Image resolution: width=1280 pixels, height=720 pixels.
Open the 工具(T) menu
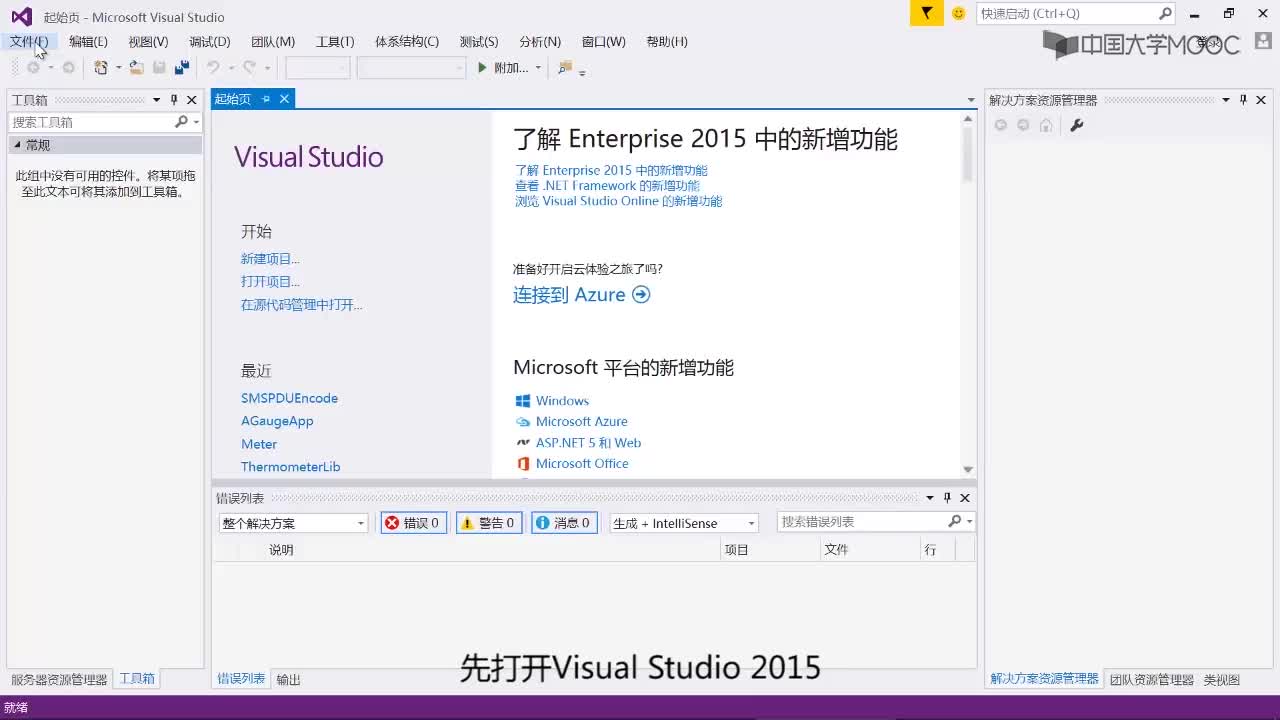click(x=335, y=41)
